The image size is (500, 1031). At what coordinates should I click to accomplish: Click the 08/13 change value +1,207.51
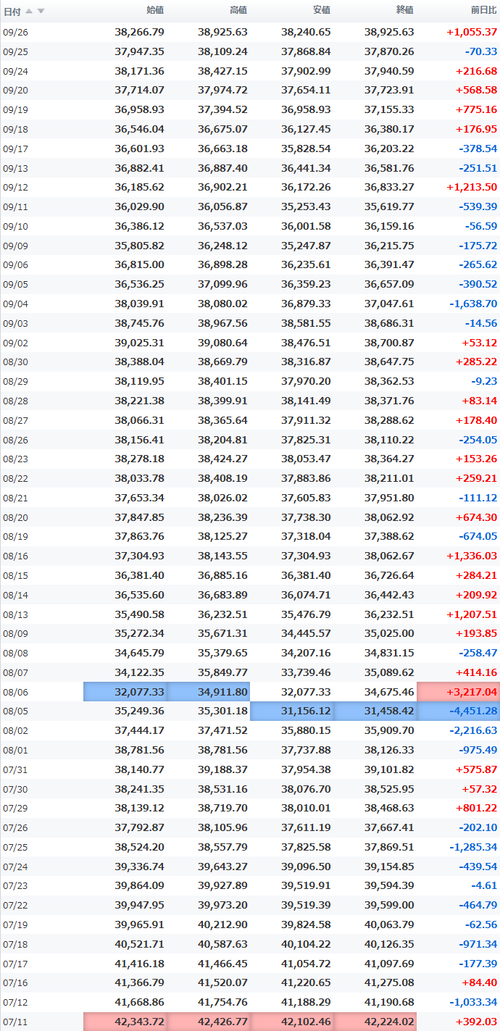point(472,615)
